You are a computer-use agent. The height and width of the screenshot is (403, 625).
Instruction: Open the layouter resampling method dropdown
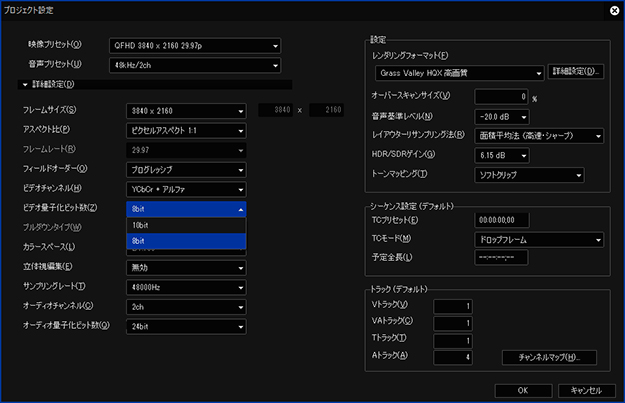point(539,136)
